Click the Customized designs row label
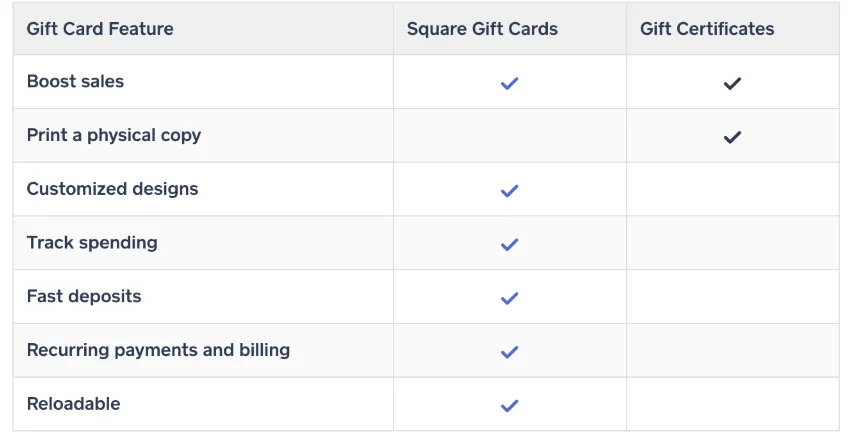This screenshot has width=848, height=432. point(112,189)
